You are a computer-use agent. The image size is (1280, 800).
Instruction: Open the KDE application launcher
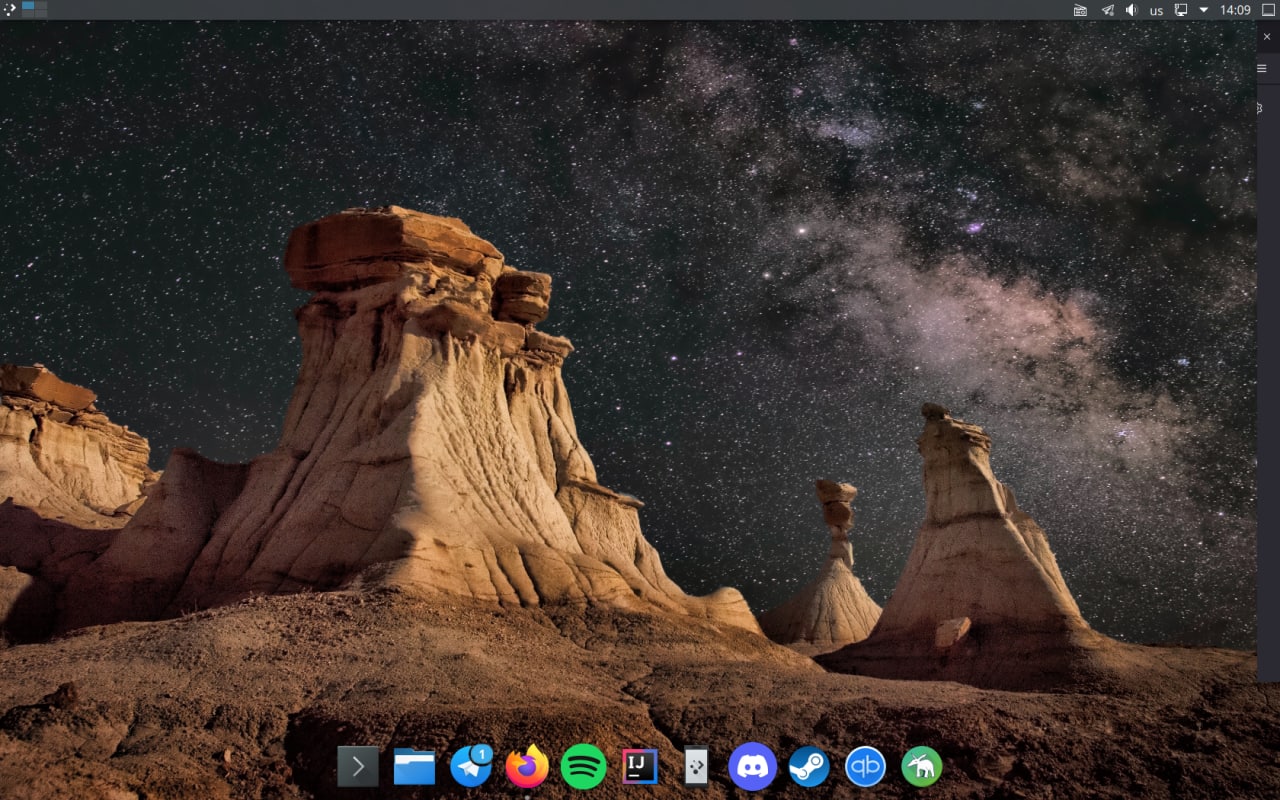tap(9, 10)
